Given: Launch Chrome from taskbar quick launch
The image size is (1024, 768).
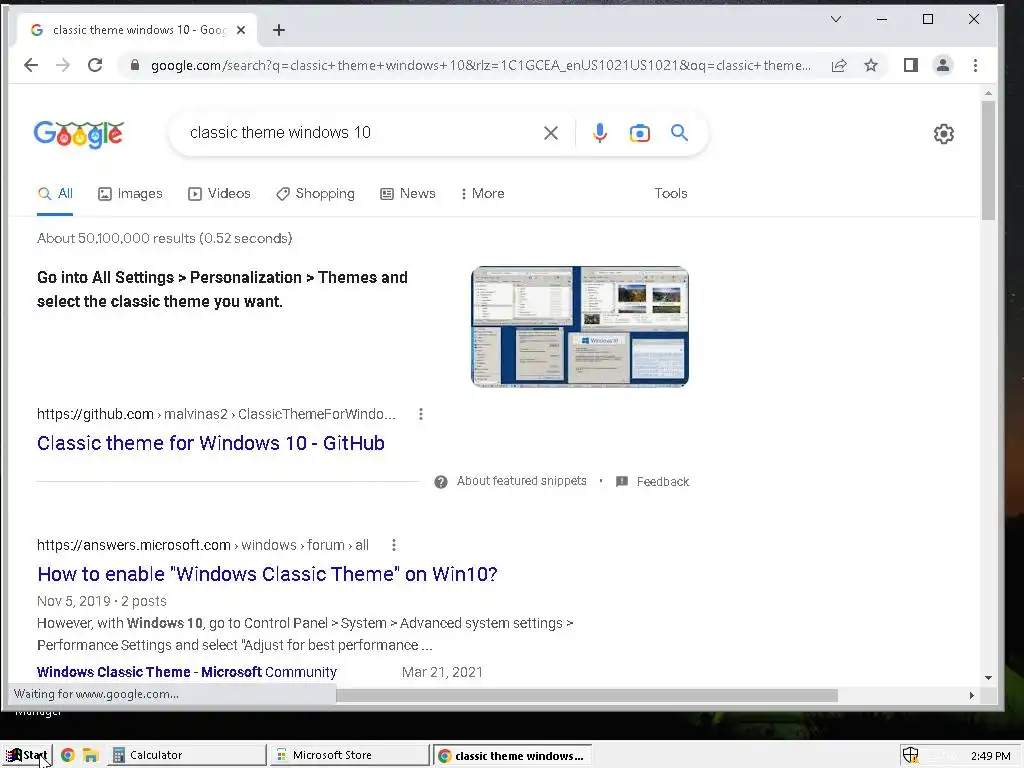Looking at the screenshot, I should tap(67, 755).
